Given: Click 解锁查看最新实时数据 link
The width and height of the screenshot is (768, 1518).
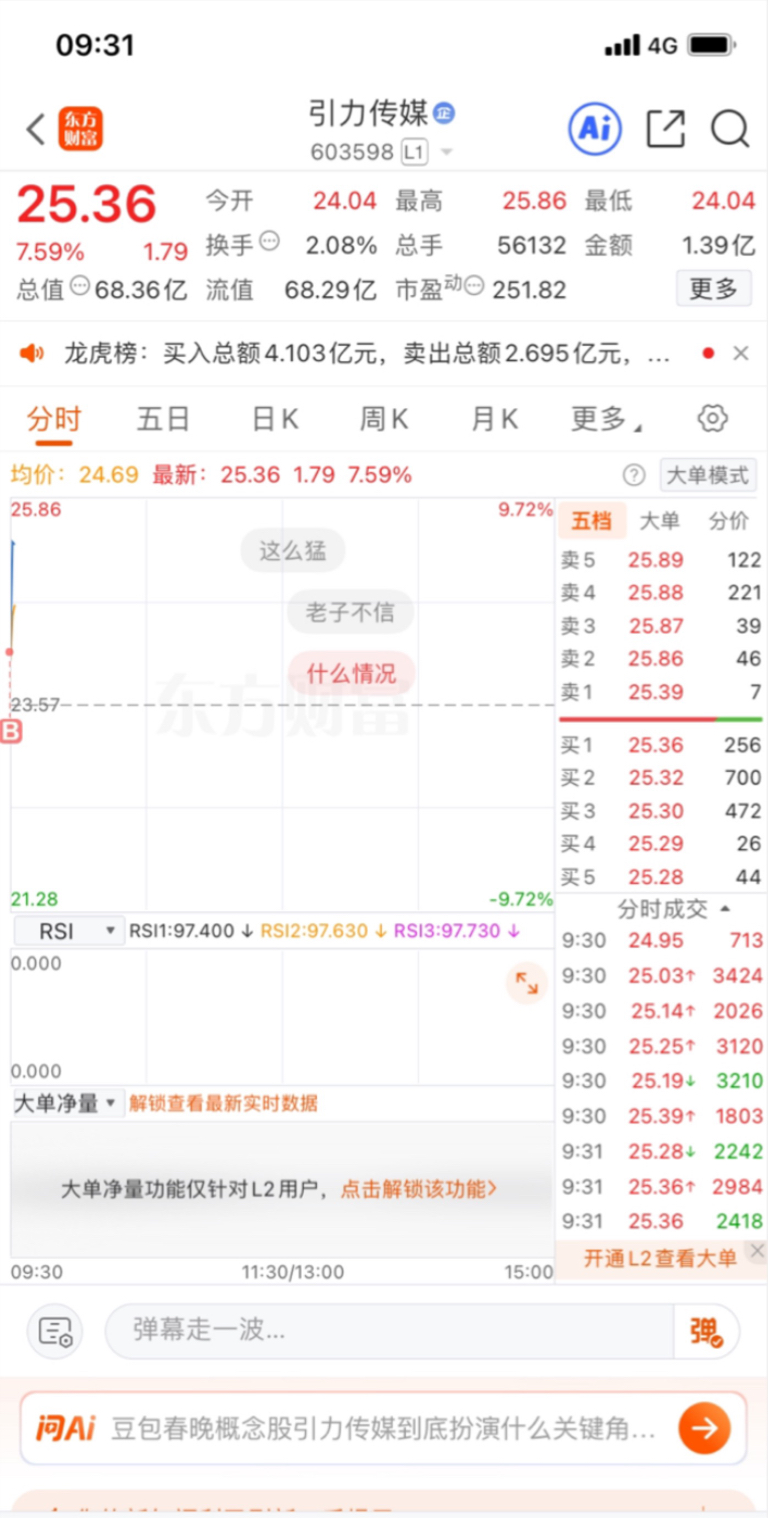Looking at the screenshot, I should pyautogui.click(x=223, y=1103).
